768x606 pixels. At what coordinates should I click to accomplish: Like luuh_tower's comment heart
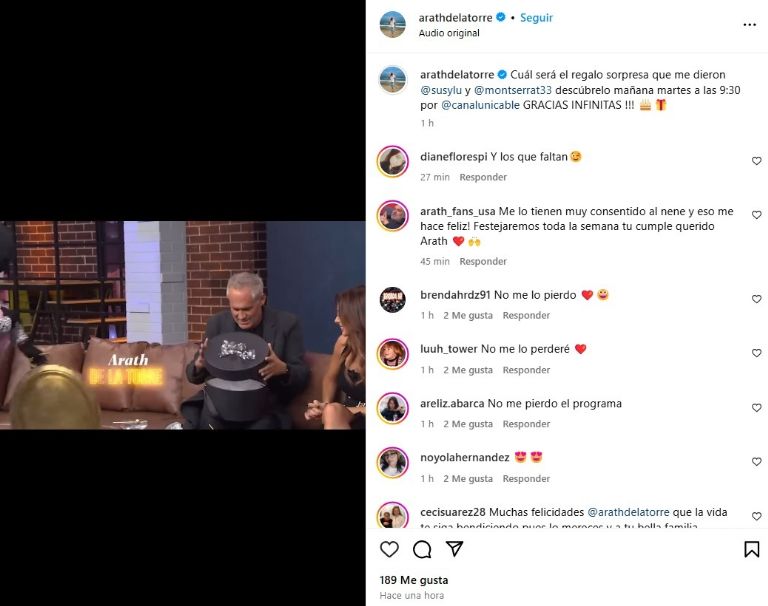click(757, 353)
